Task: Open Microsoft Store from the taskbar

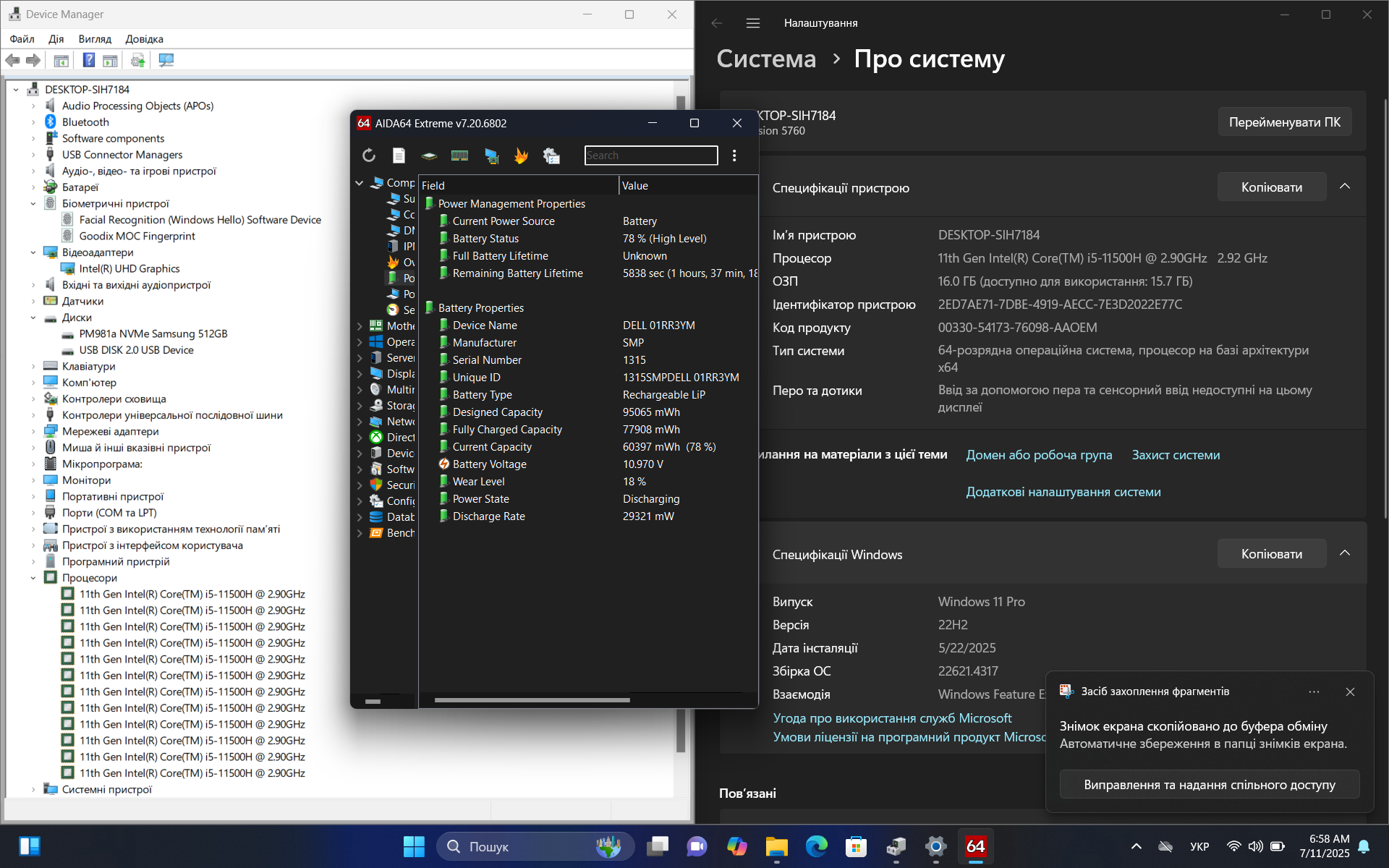Action: pyautogui.click(x=856, y=846)
